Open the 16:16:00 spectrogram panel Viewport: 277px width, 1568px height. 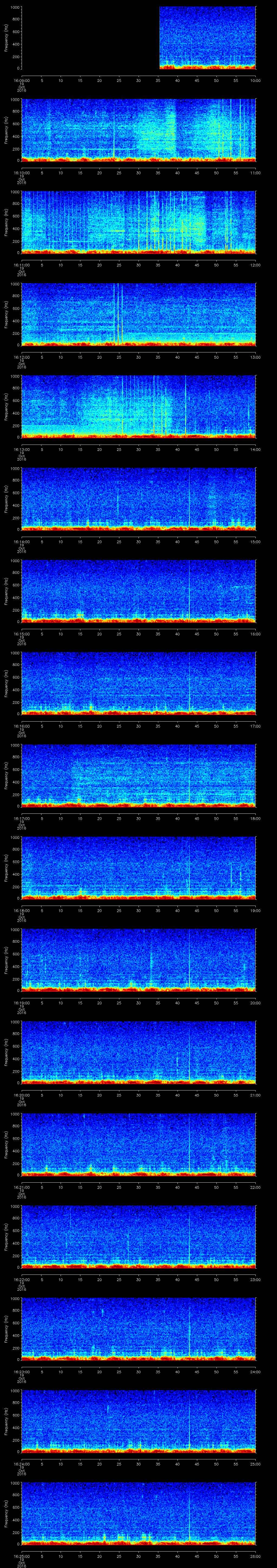[x=138, y=682]
